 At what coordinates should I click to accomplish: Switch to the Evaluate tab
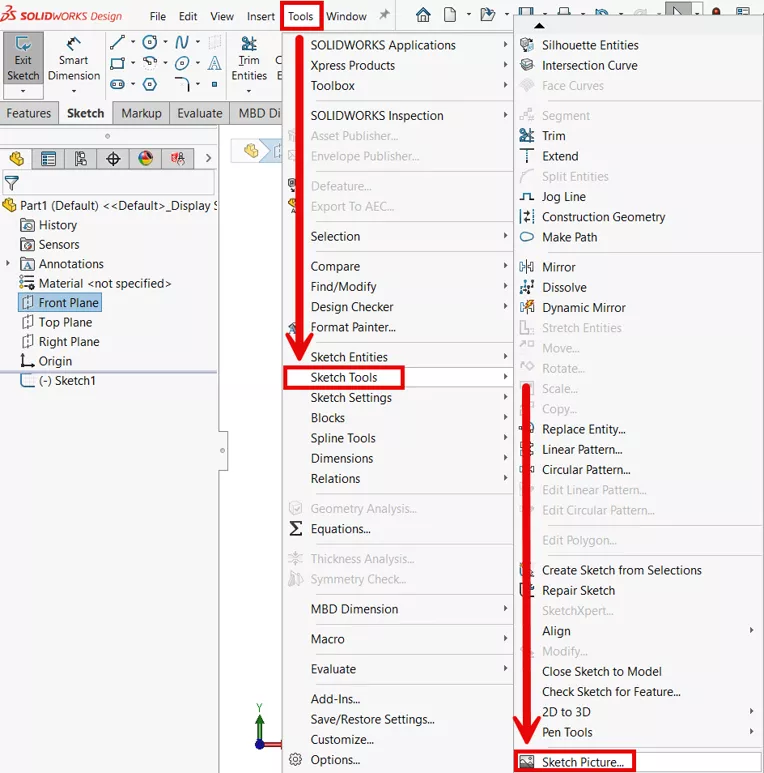[200, 113]
